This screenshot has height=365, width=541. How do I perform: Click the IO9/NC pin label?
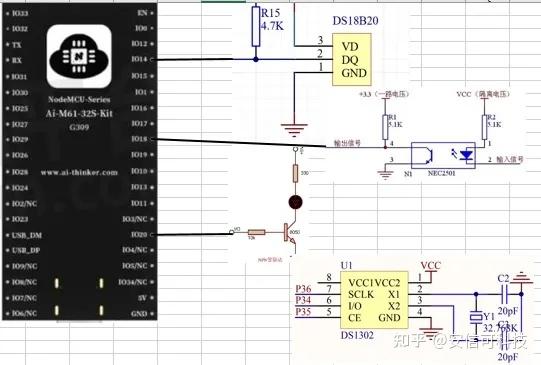point(24,266)
